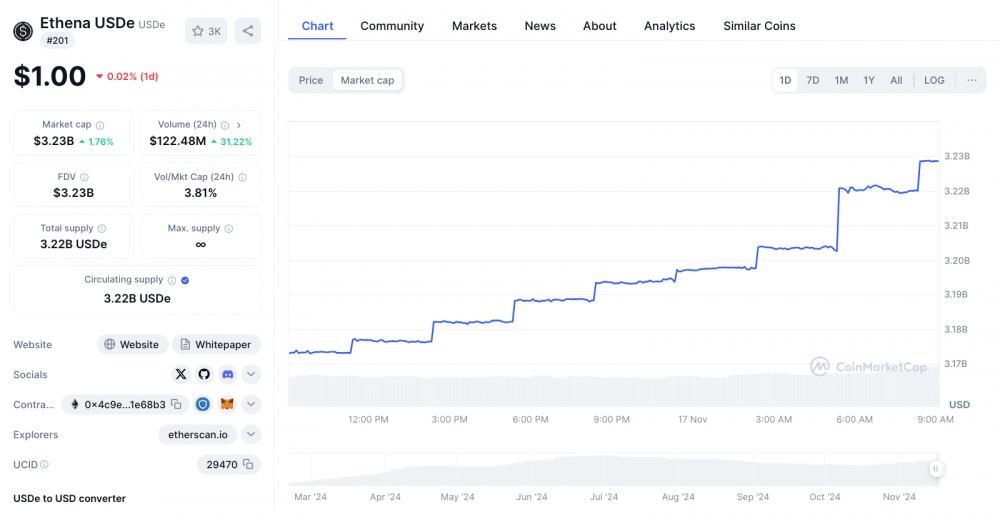Open etherscan.io explorer link
This screenshot has height=517, width=1000.
[198, 435]
